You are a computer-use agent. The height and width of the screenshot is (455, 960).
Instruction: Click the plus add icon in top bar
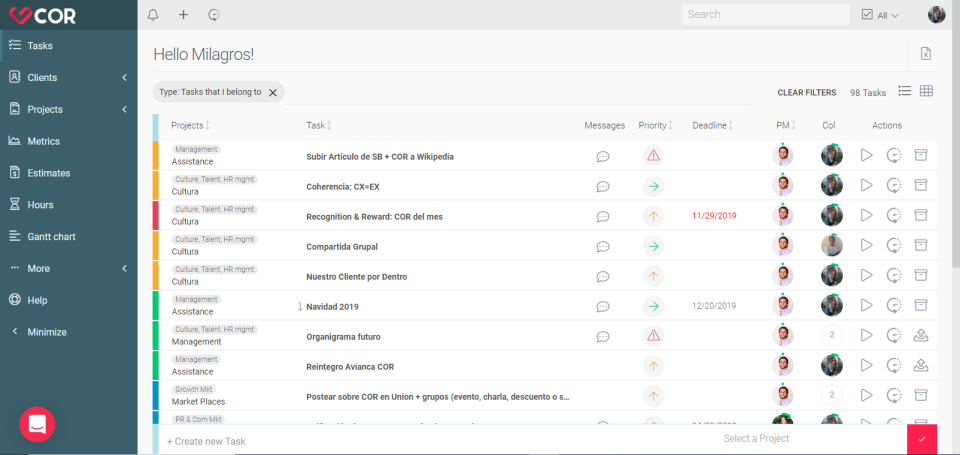[x=183, y=15]
